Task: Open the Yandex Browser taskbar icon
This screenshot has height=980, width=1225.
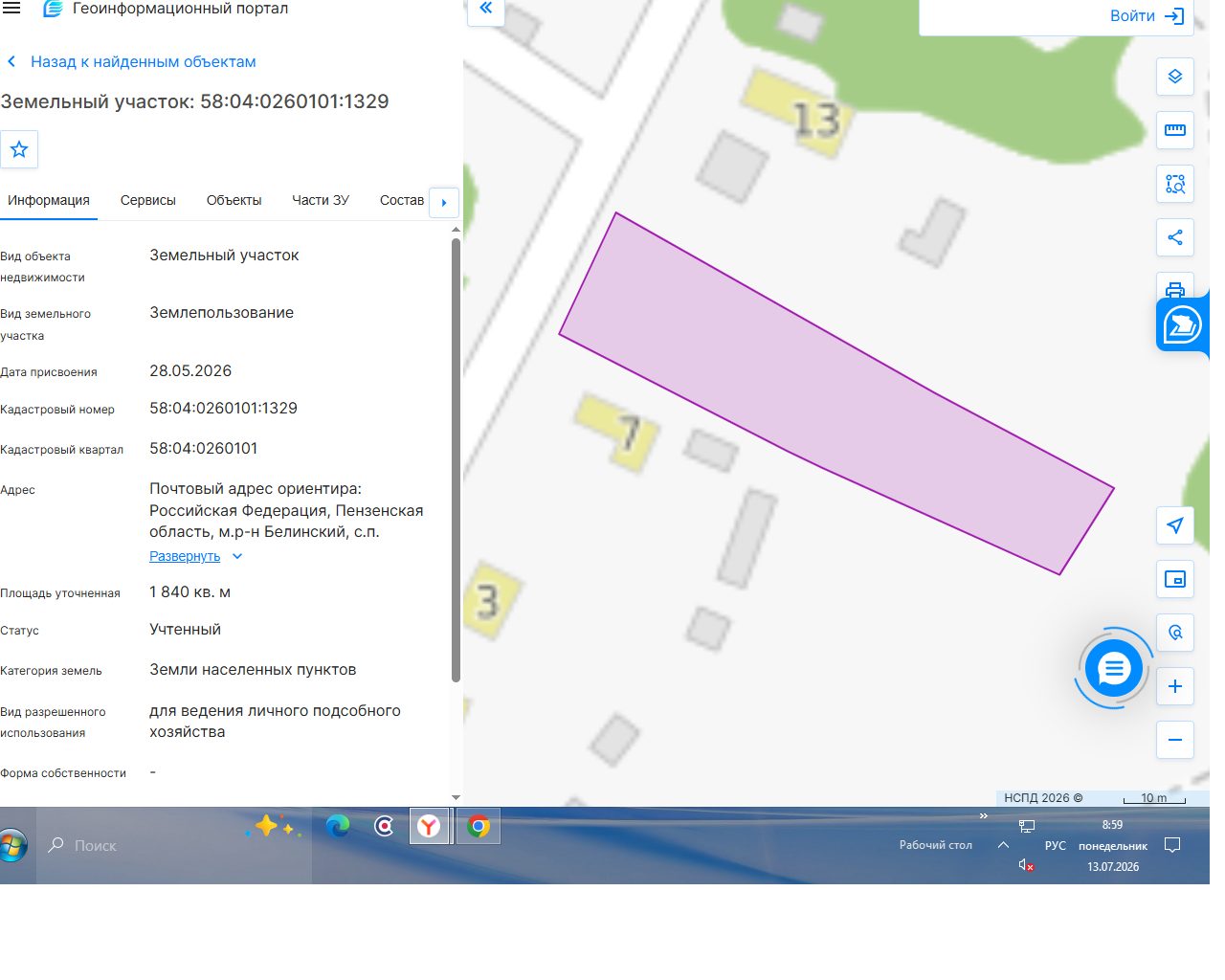Action: 429,826
